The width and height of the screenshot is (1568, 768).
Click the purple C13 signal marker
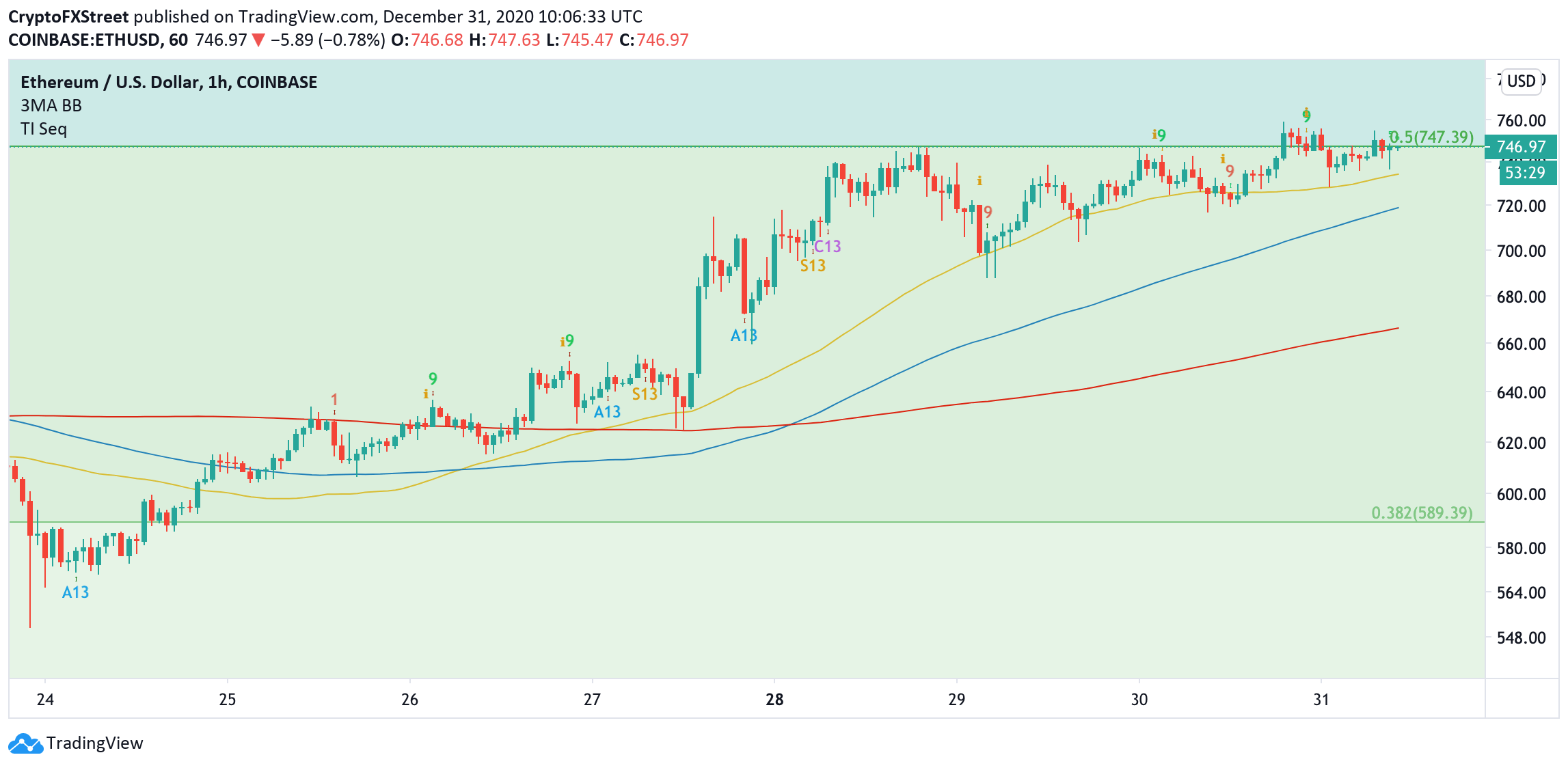[x=828, y=246]
